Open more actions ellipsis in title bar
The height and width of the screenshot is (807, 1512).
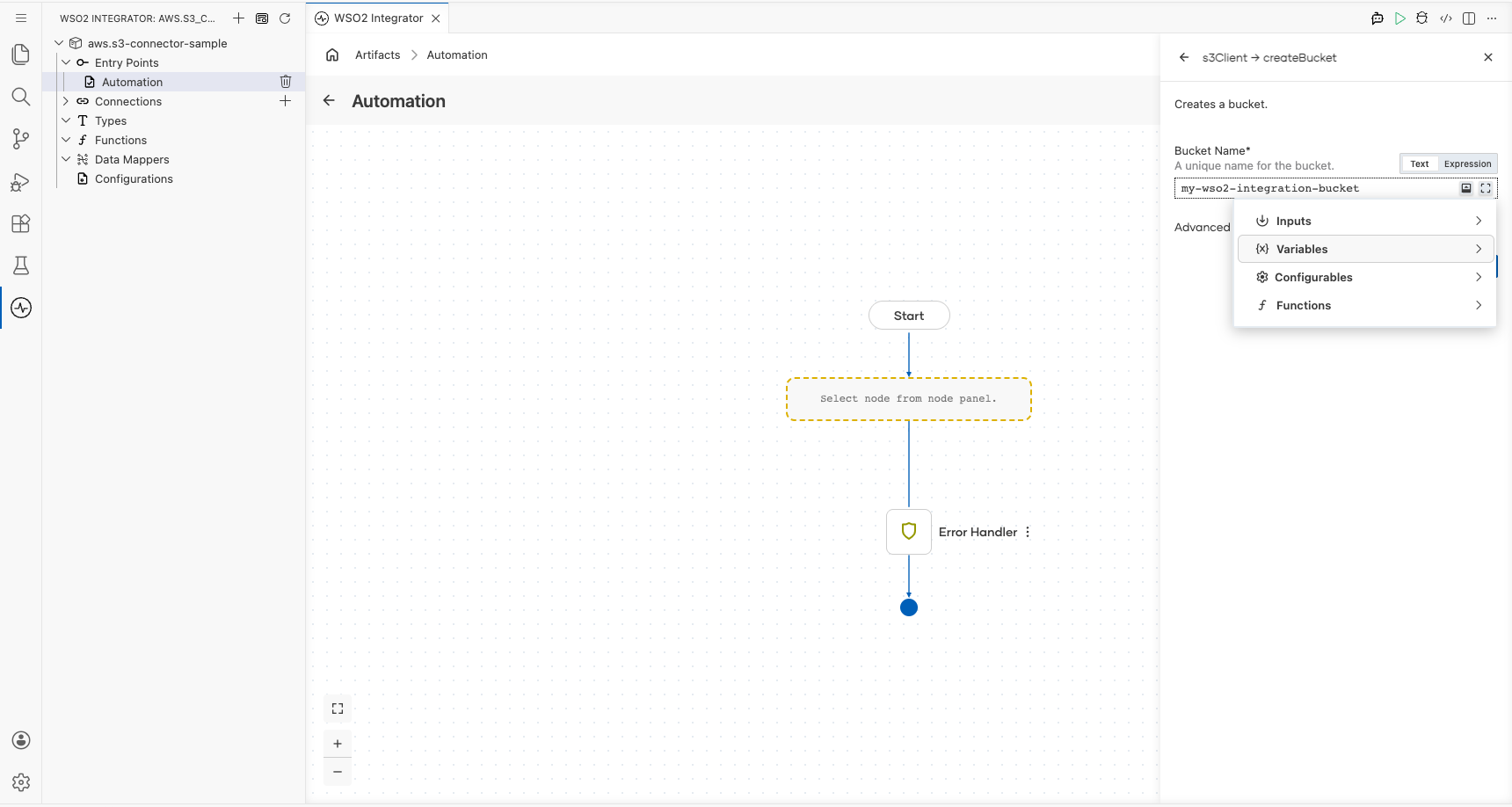tap(1492, 18)
